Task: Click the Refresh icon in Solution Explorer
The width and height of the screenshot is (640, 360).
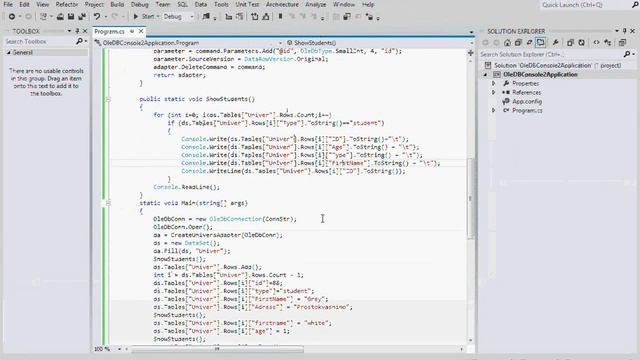Action: pyautogui.click(x=582, y=42)
